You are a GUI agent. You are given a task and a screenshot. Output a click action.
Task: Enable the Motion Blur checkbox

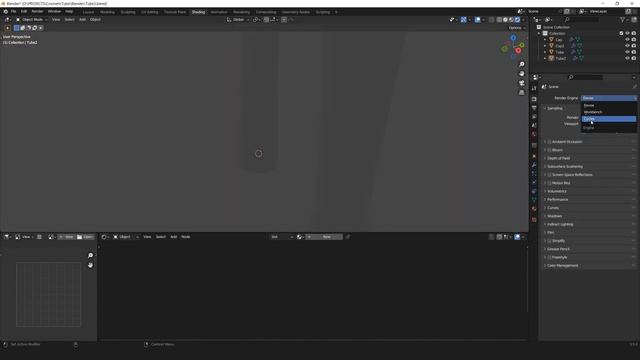click(549, 183)
